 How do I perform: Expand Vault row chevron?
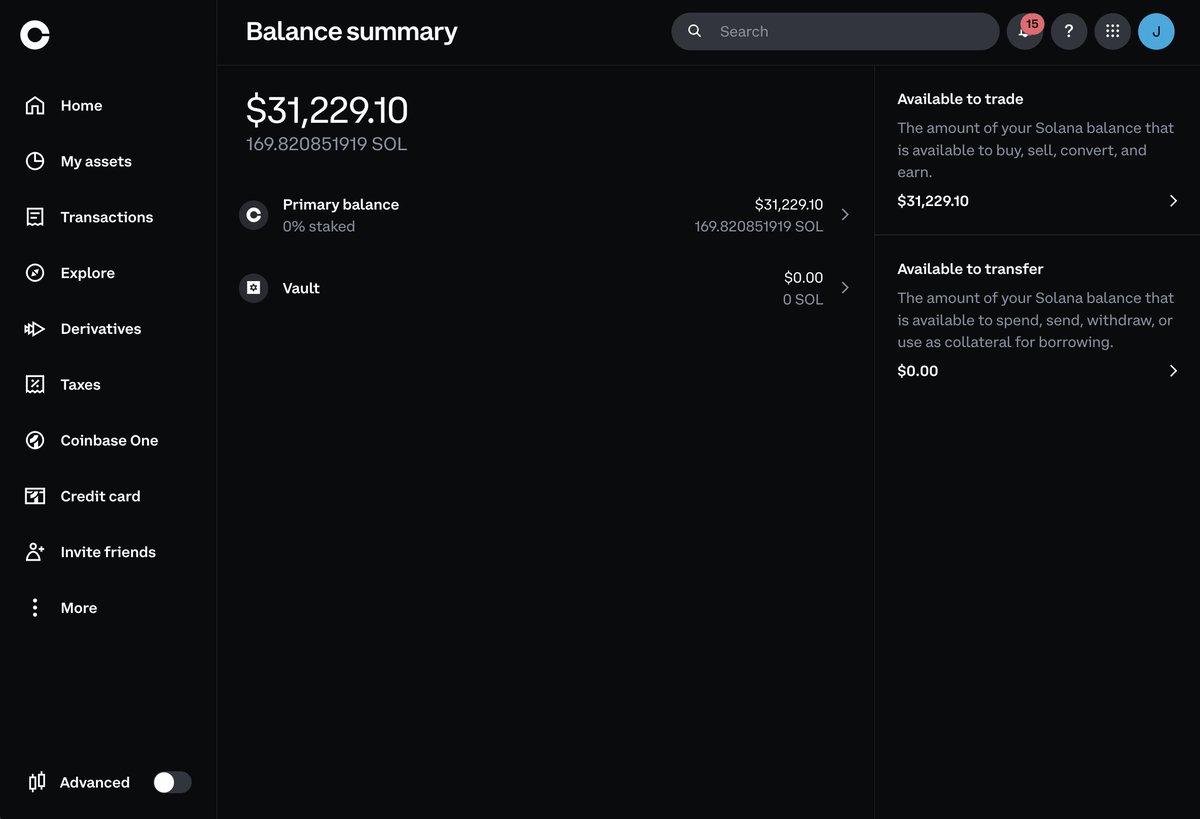coord(845,288)
